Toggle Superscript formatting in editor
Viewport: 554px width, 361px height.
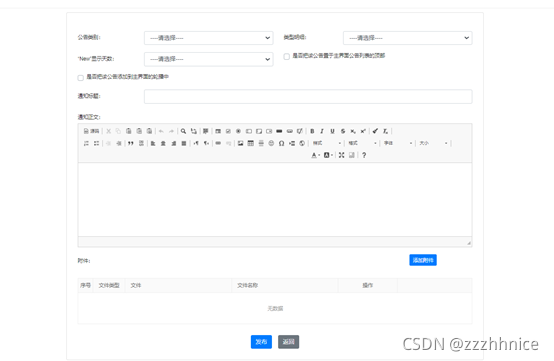click(363, 131)
